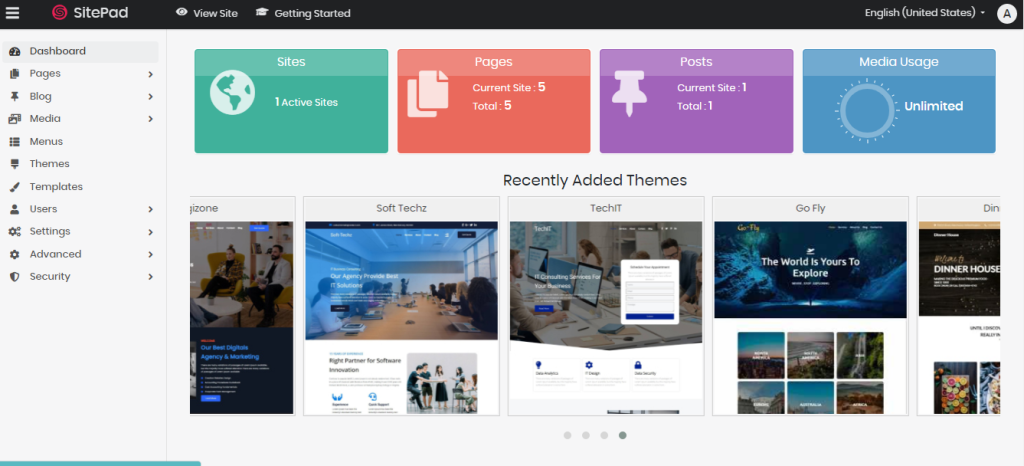Screen dimensions: 1024x466
Task: Click the Users person icon in sidebar
Action: tap(14, 209)
